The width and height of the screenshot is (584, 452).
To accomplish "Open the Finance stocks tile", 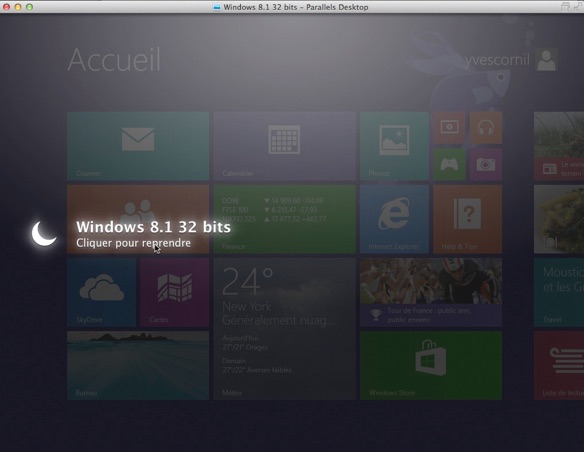I will coord(285,219).
